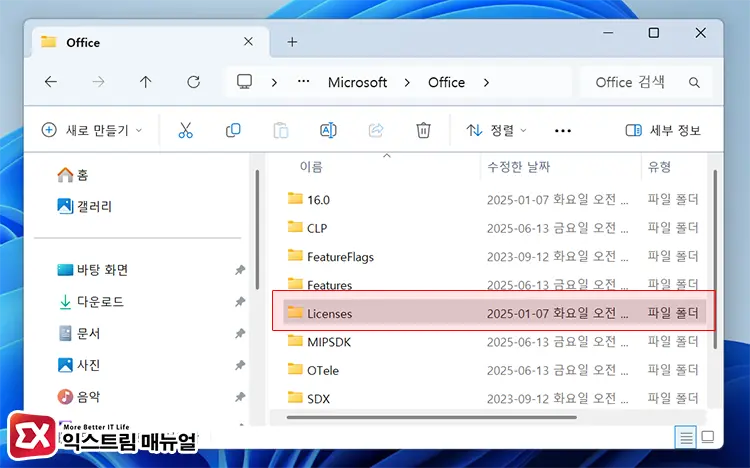This screenshot has width=750, height=468.
Task: Click the Share icon in toolbar
Action: (376, 130)
